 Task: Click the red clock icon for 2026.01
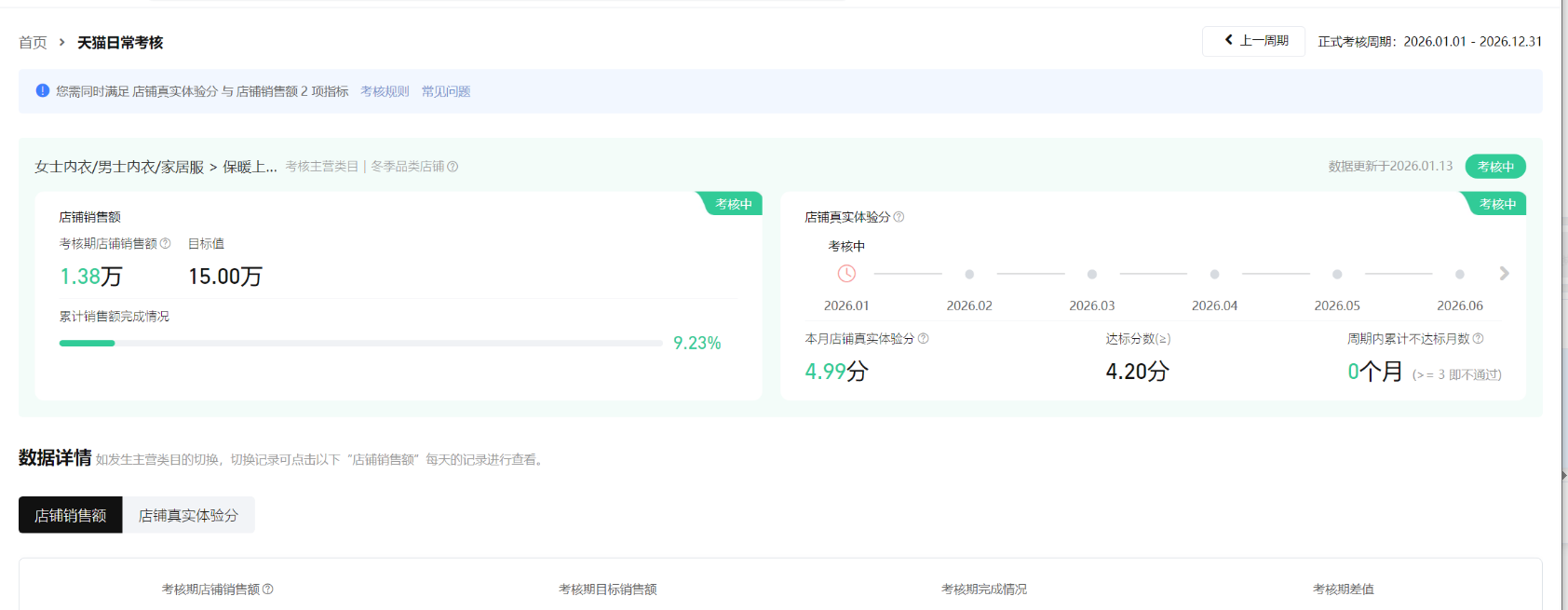(x=846, y=274)
